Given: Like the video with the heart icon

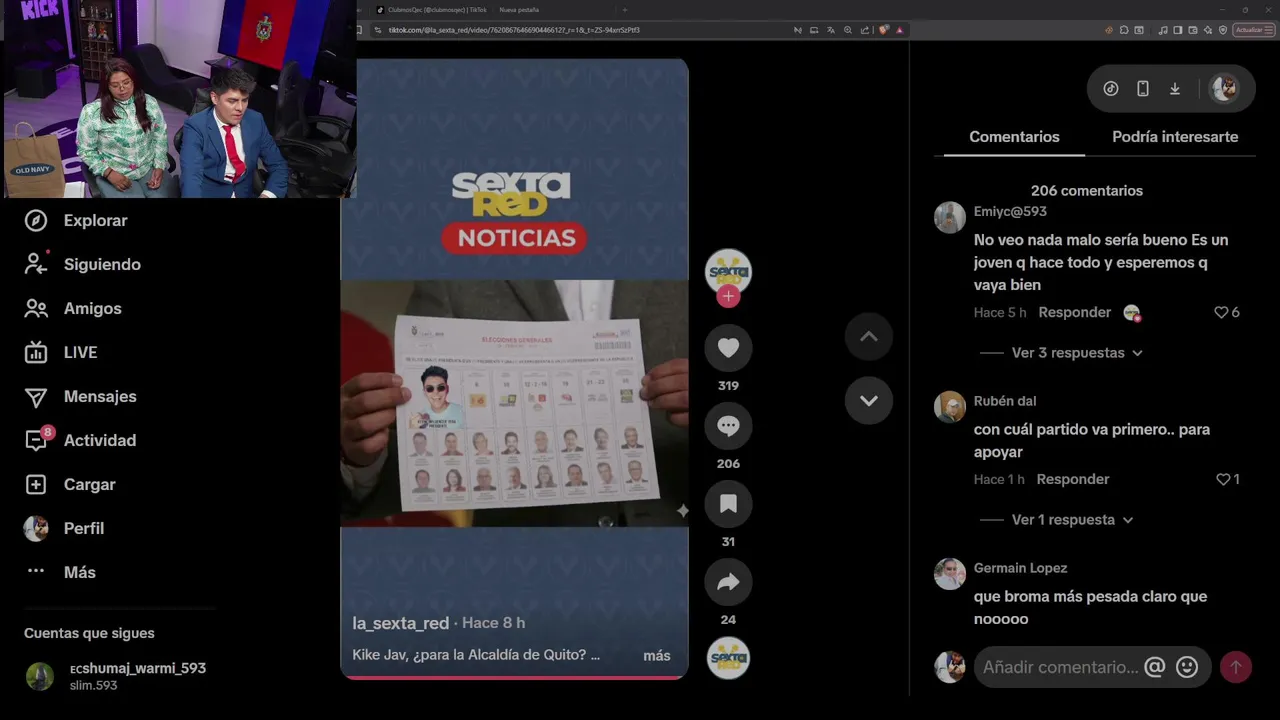Looking at the screenshot, I should [x=728, y=348].
